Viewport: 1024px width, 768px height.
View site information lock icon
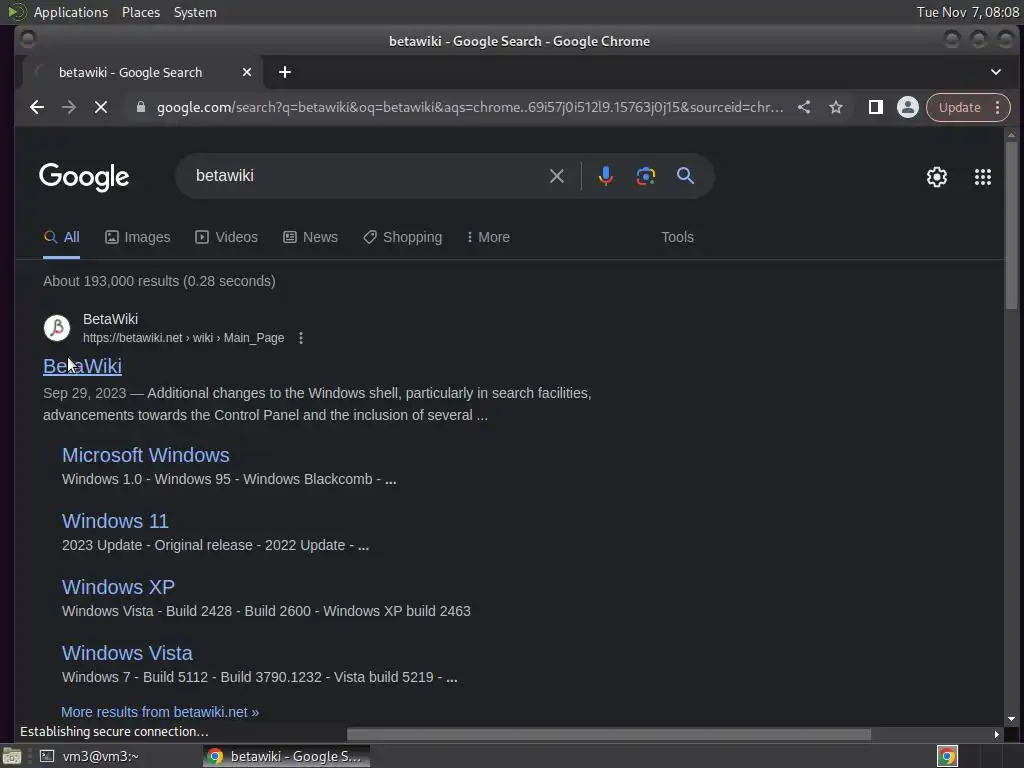140,107
